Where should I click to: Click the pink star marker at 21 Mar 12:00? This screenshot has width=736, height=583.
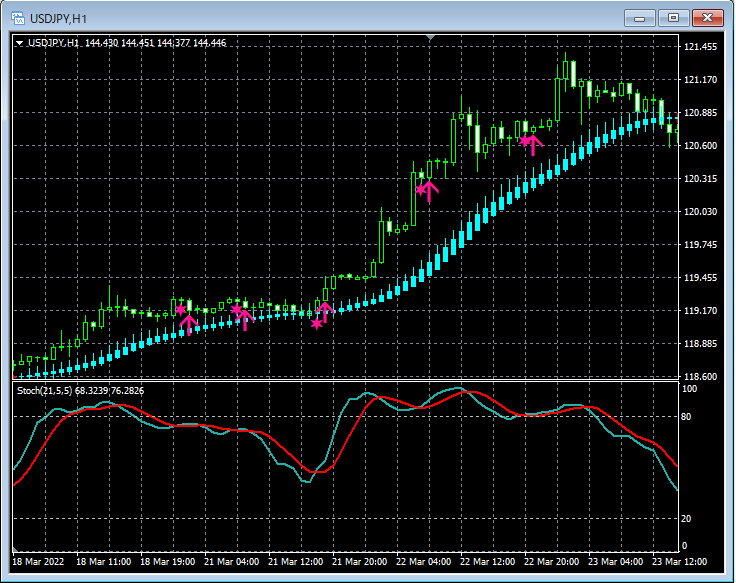[x=317, y=323]
